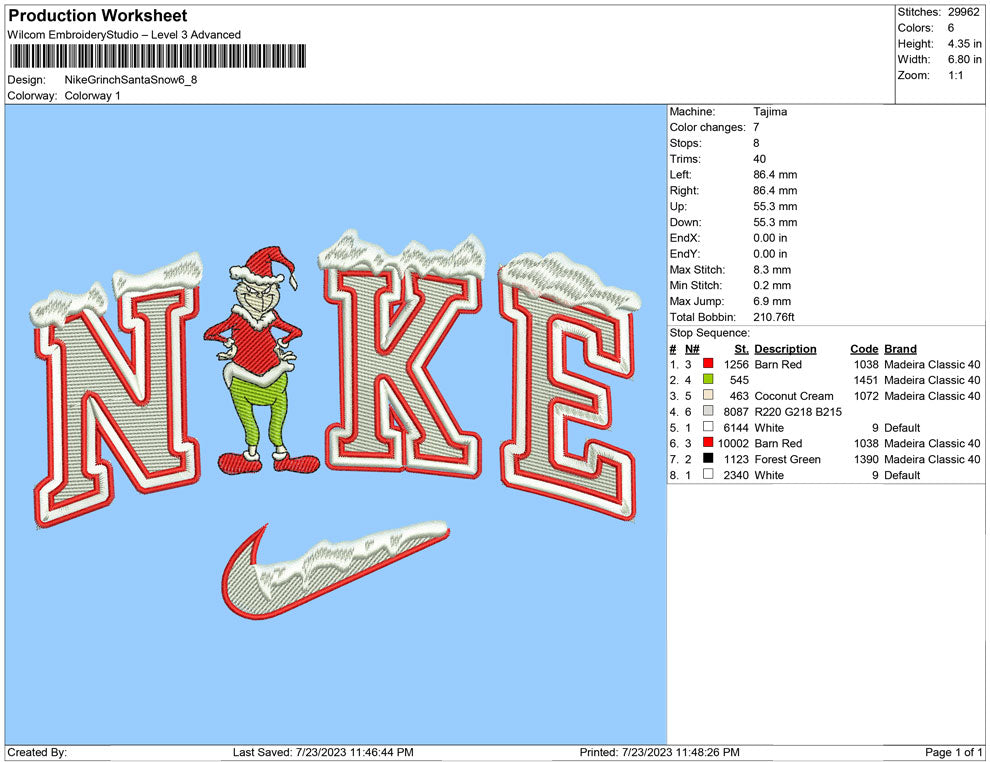
Task: Click the Barn Red swatch in stop 1
Action: (708, 364)
